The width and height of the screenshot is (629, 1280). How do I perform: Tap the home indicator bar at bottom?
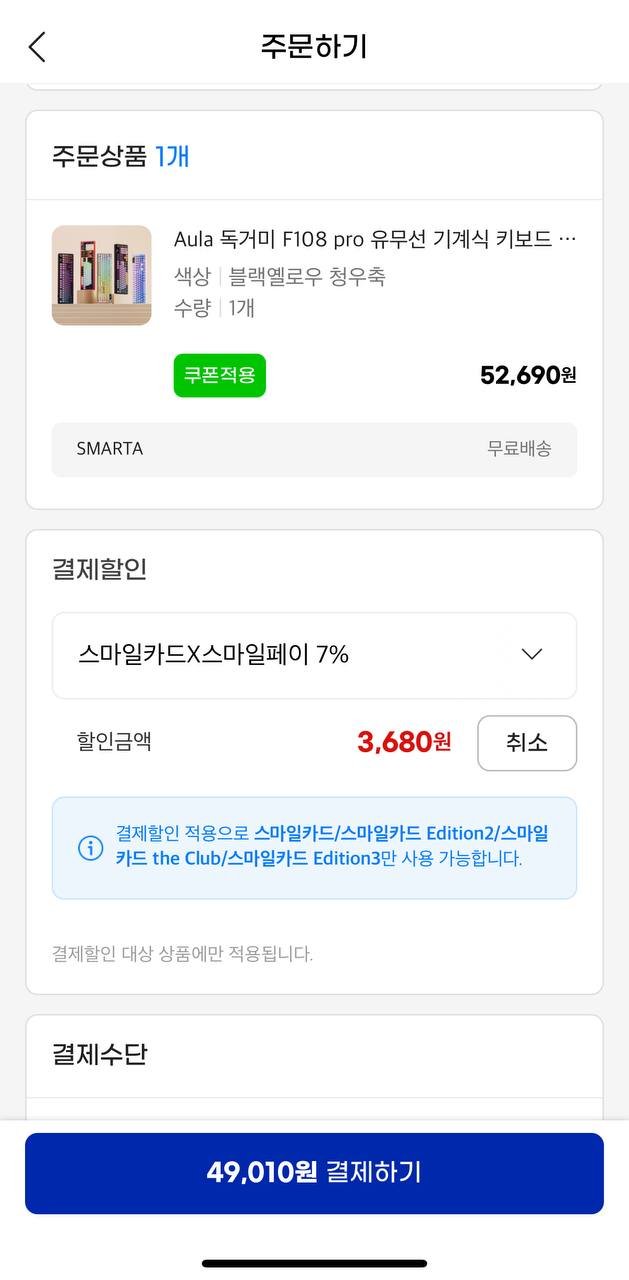(x=314, y=1263)
